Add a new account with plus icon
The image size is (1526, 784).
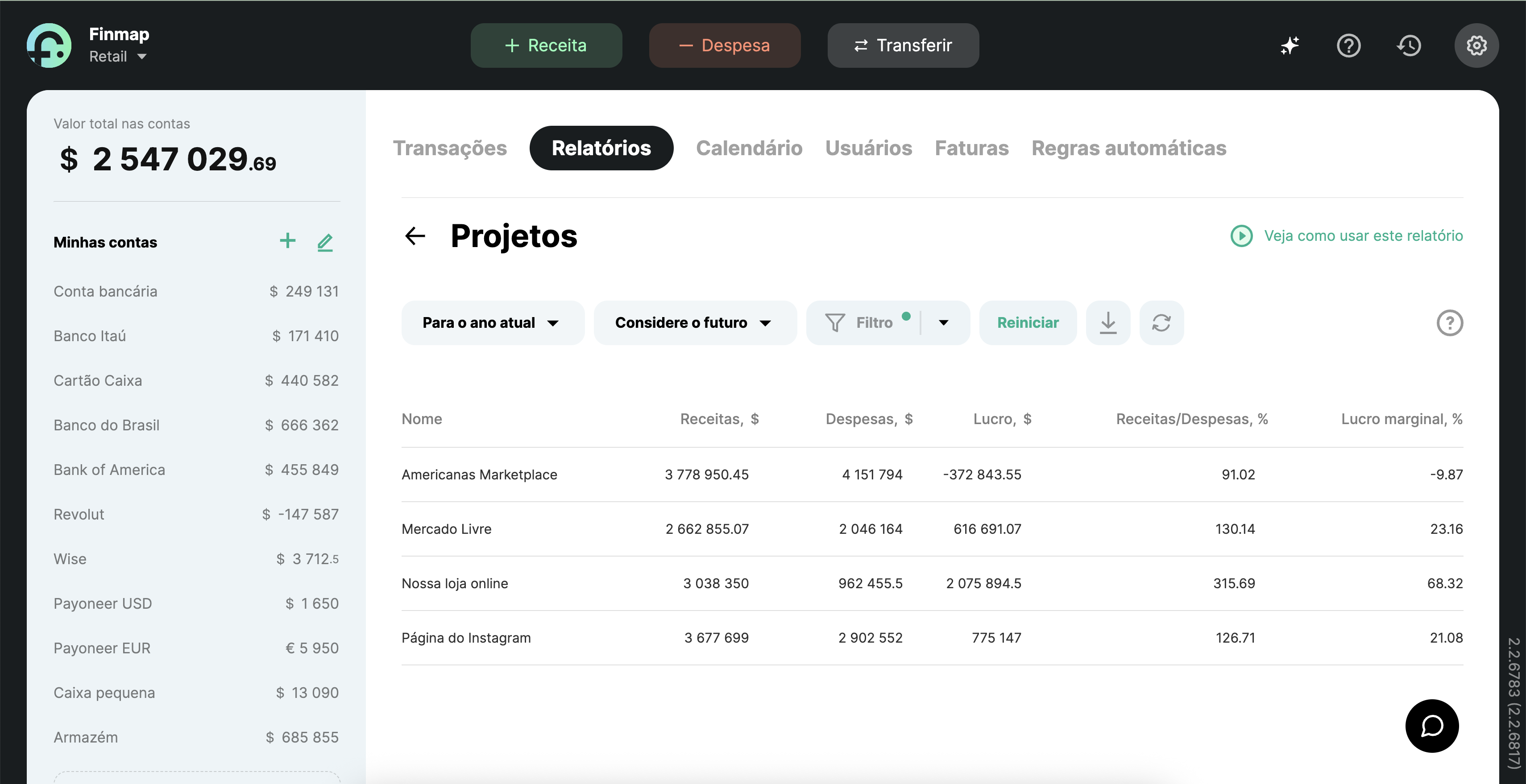[x=288, y=241]
